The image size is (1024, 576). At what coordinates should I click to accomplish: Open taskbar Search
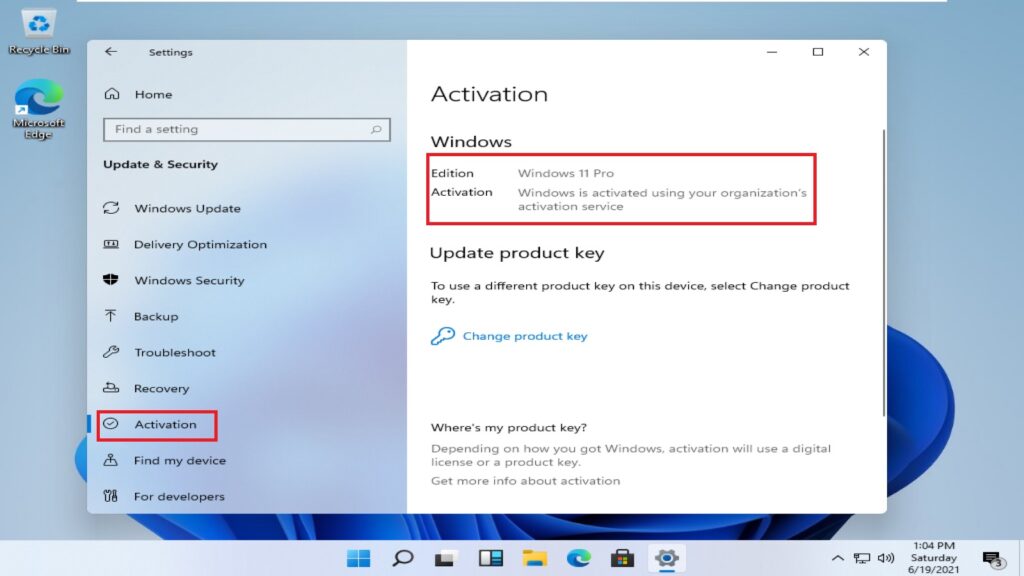pyautogui.click(x=402, y=558)
